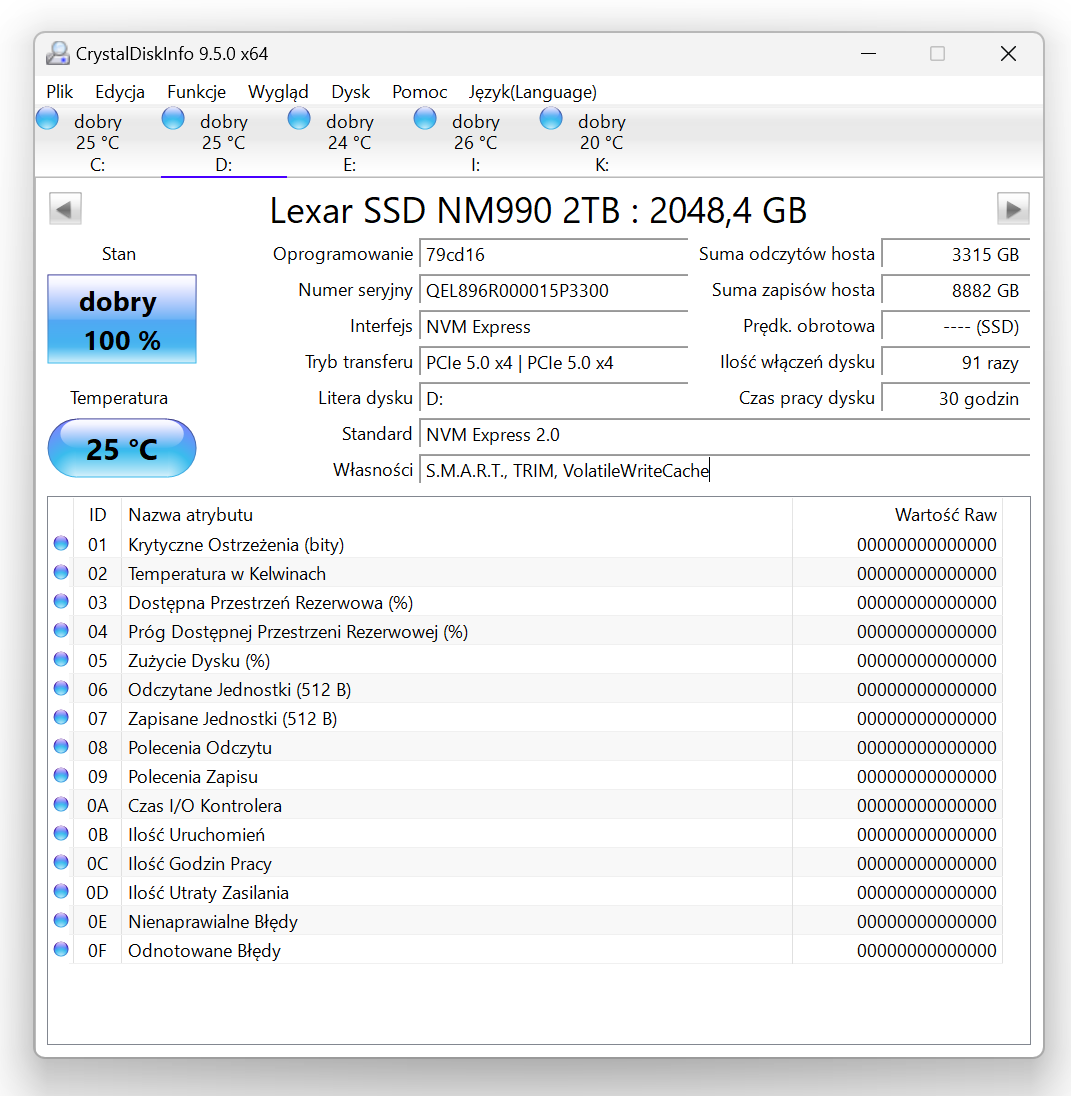Select the E: drive status orb

pyautogui.click(x=299, y=119)
